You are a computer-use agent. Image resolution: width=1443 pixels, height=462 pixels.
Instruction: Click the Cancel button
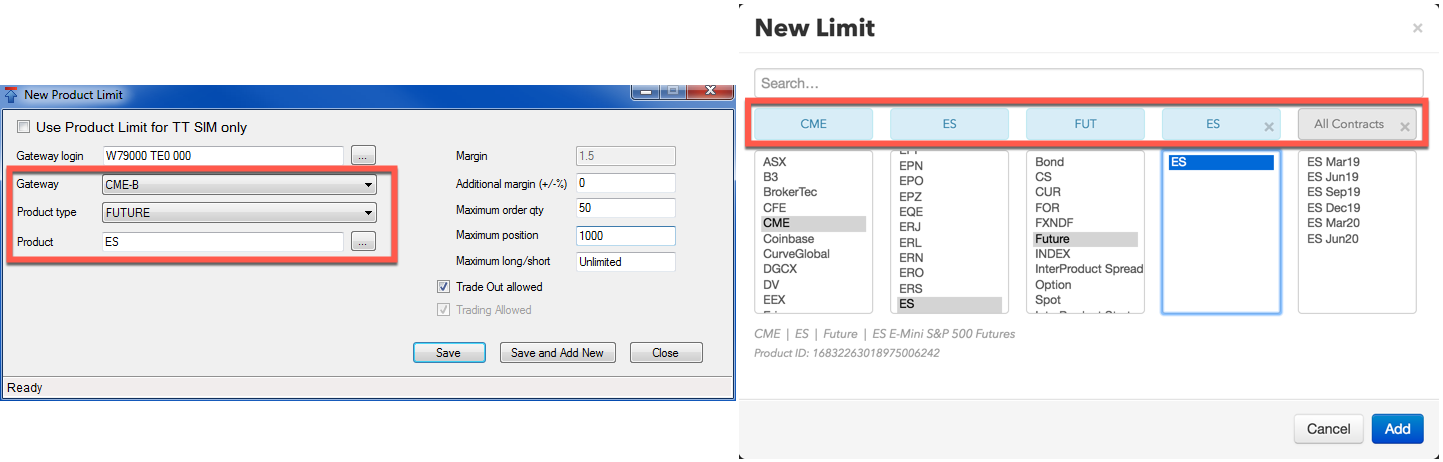click(1328, 429)
